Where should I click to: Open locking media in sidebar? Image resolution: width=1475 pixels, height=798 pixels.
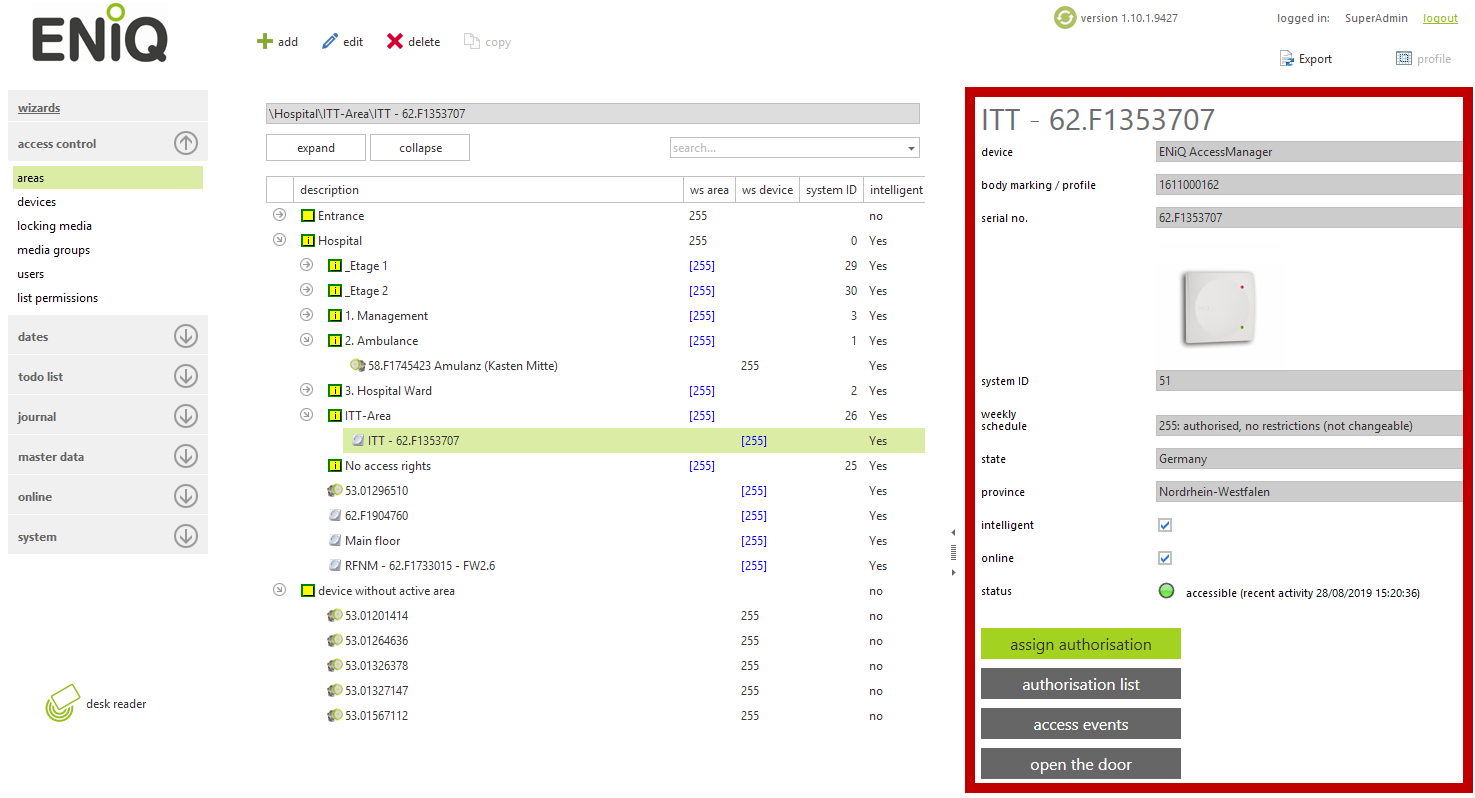tap(54, 226)
